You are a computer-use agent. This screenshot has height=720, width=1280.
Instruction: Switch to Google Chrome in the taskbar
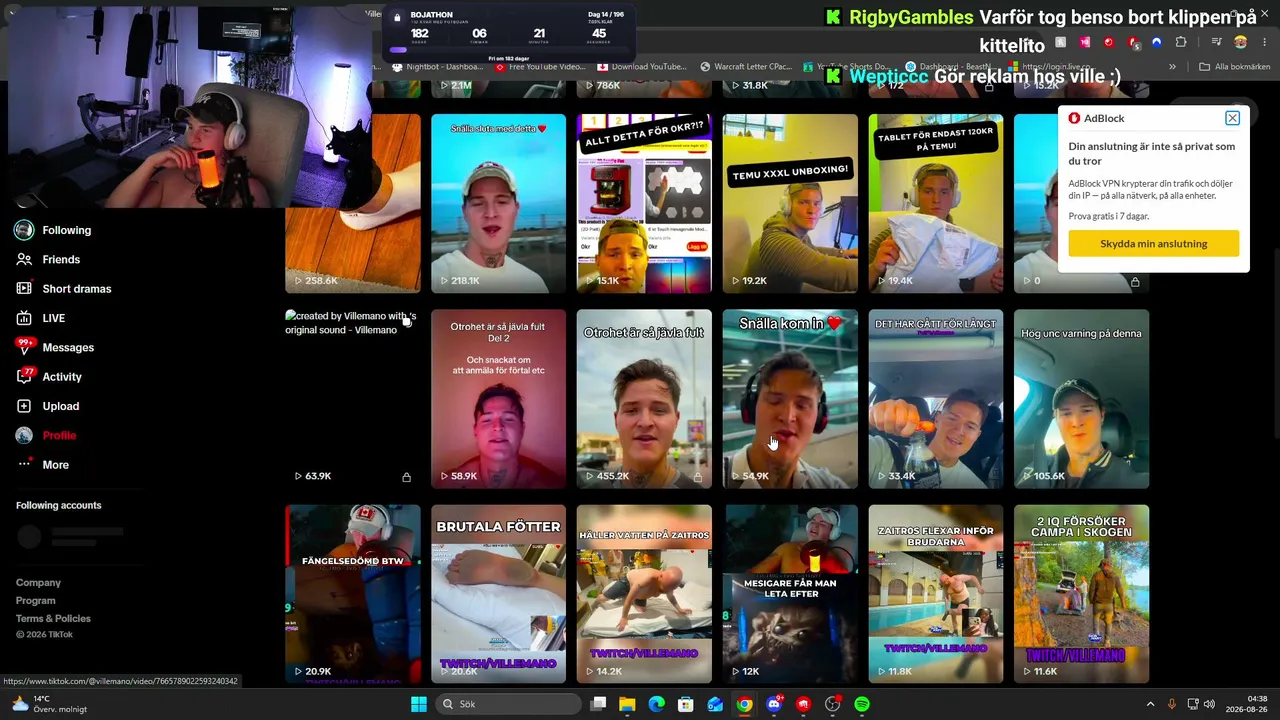[x=744, y=704]
